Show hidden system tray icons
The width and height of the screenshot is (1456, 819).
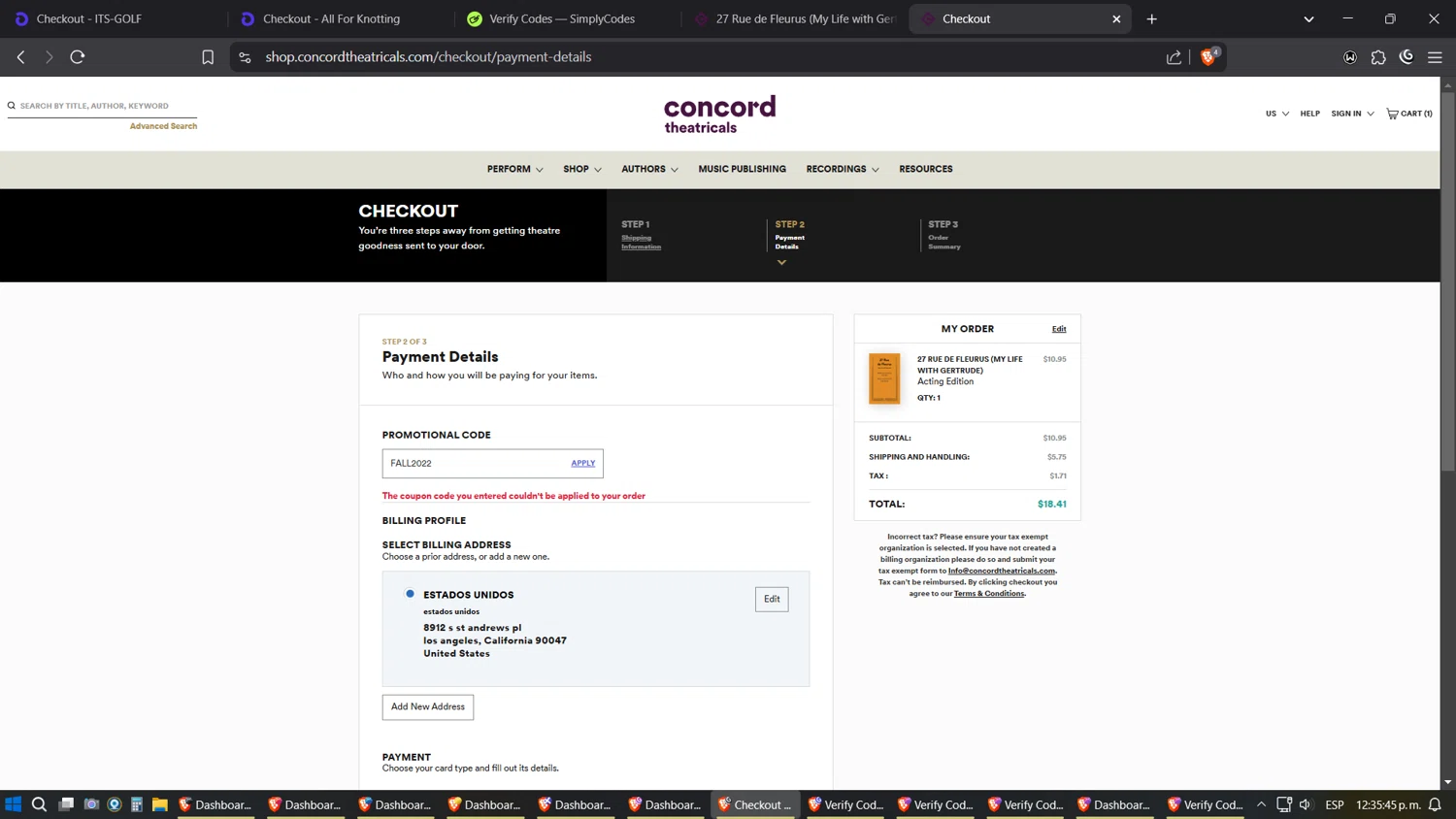pos(1261,804)
